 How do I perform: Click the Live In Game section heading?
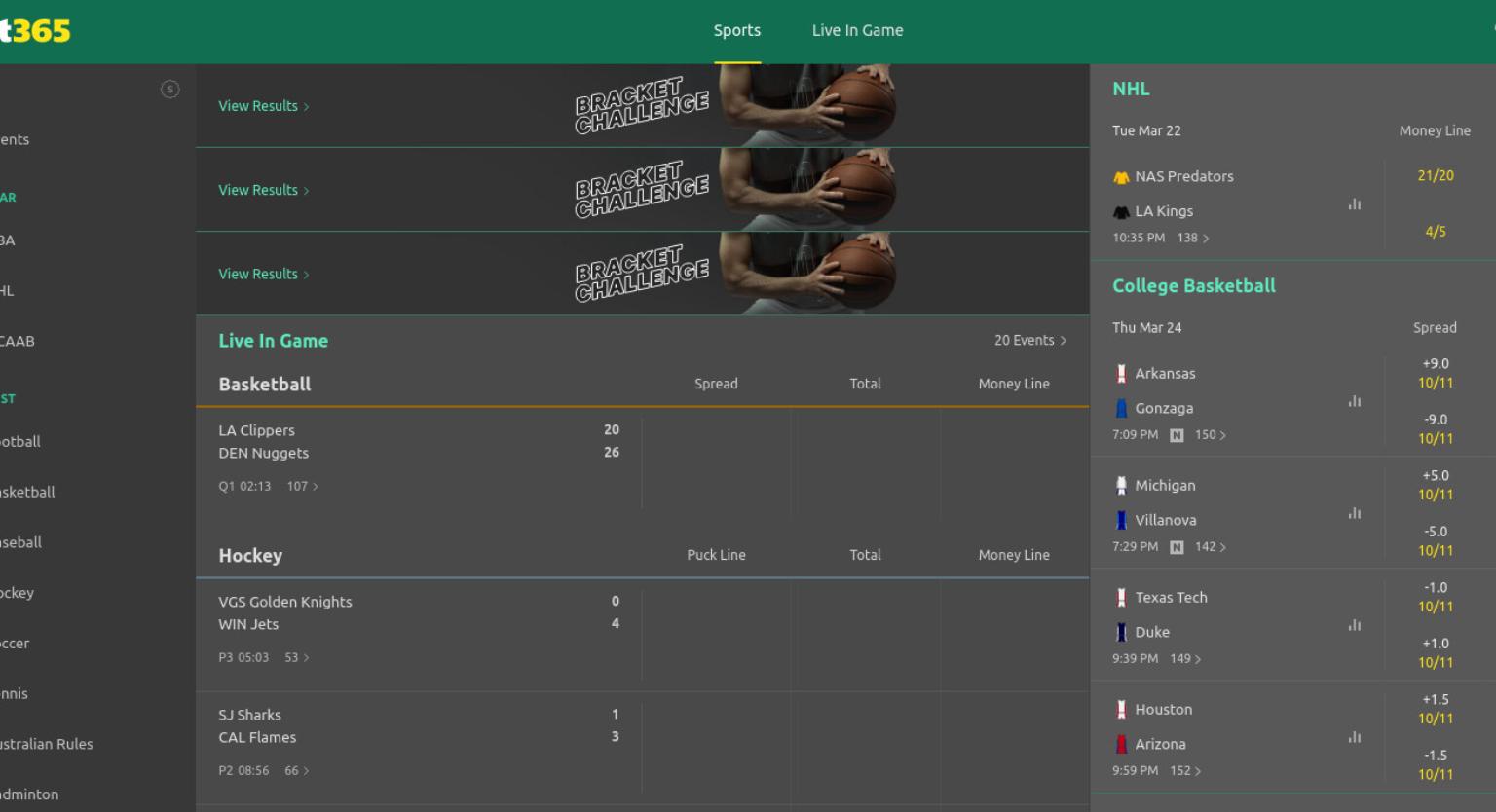click(274, 341)
